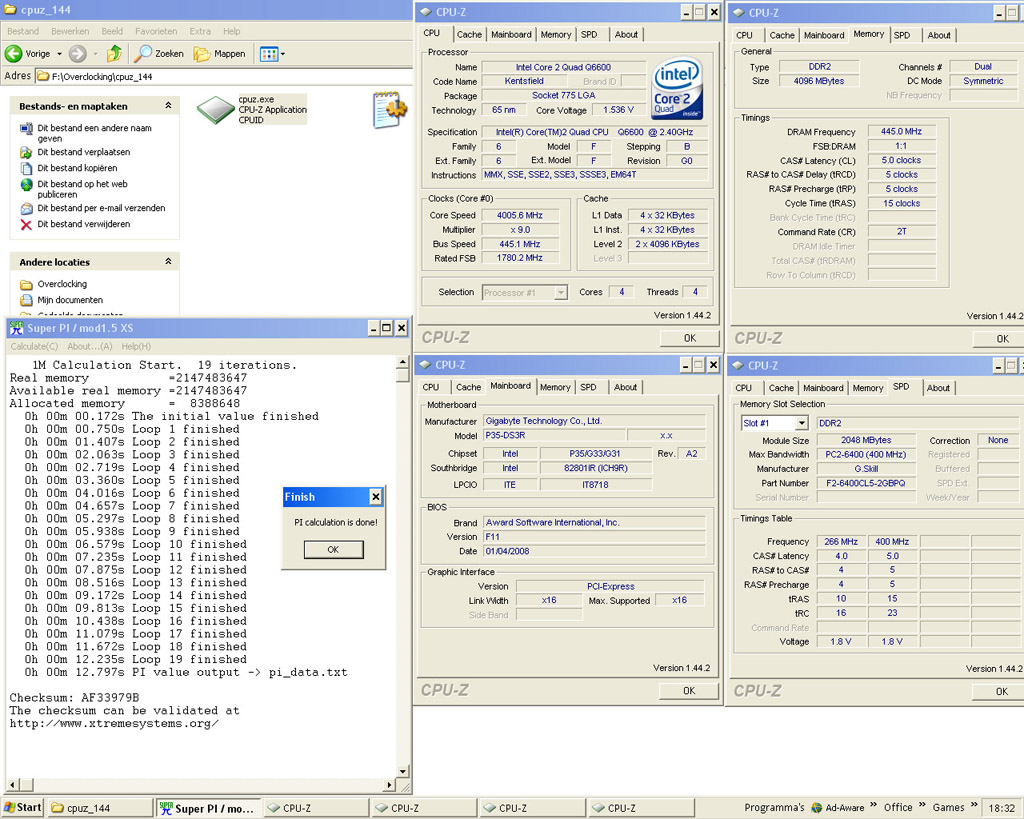Open the Extra menu in Explorer
This screenshot has height=819, width=1024.
tap(200, 31)
